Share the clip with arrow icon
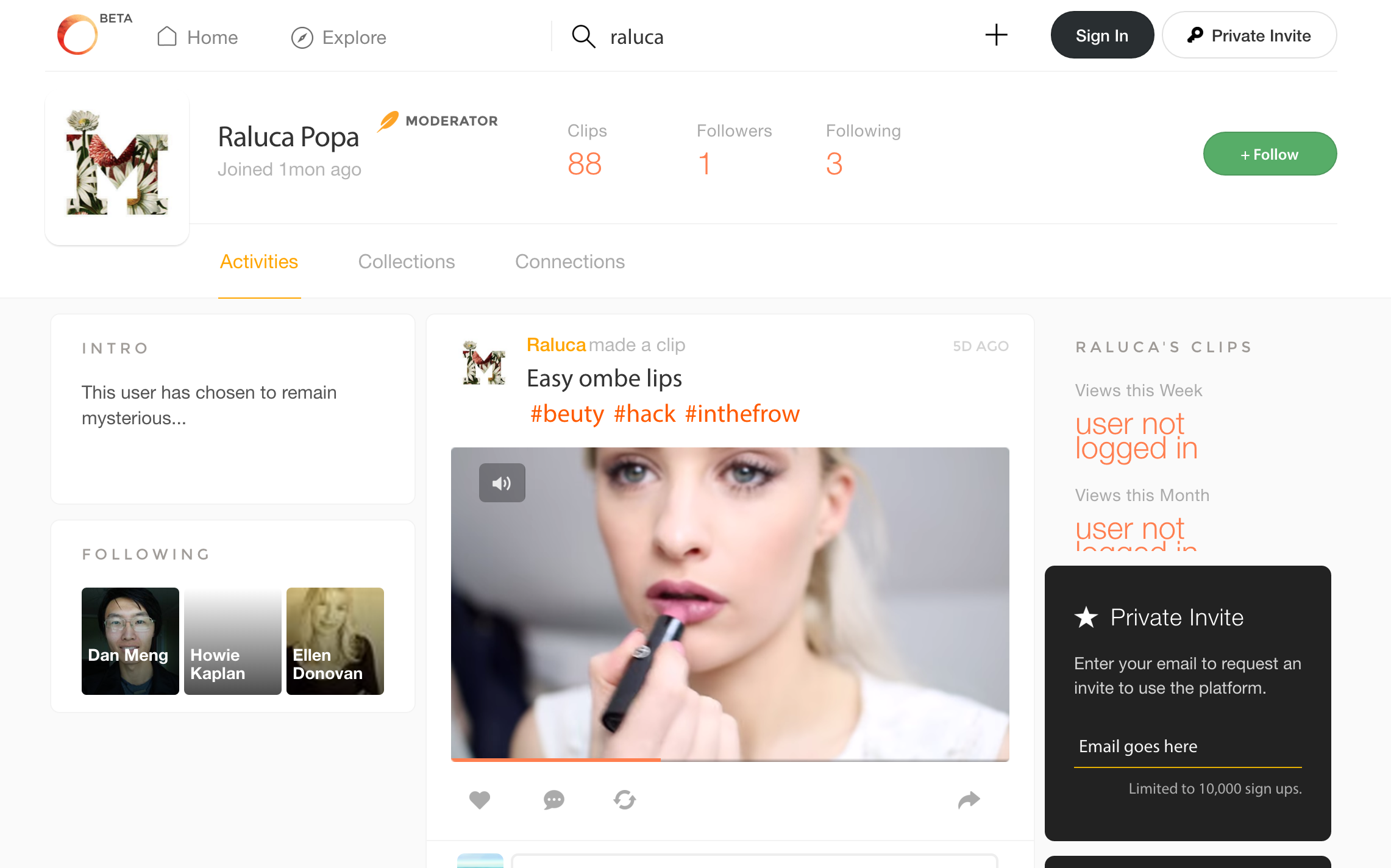Image resolution: width=1391 pixels, height=868 pixels. [x=969, y=800]
